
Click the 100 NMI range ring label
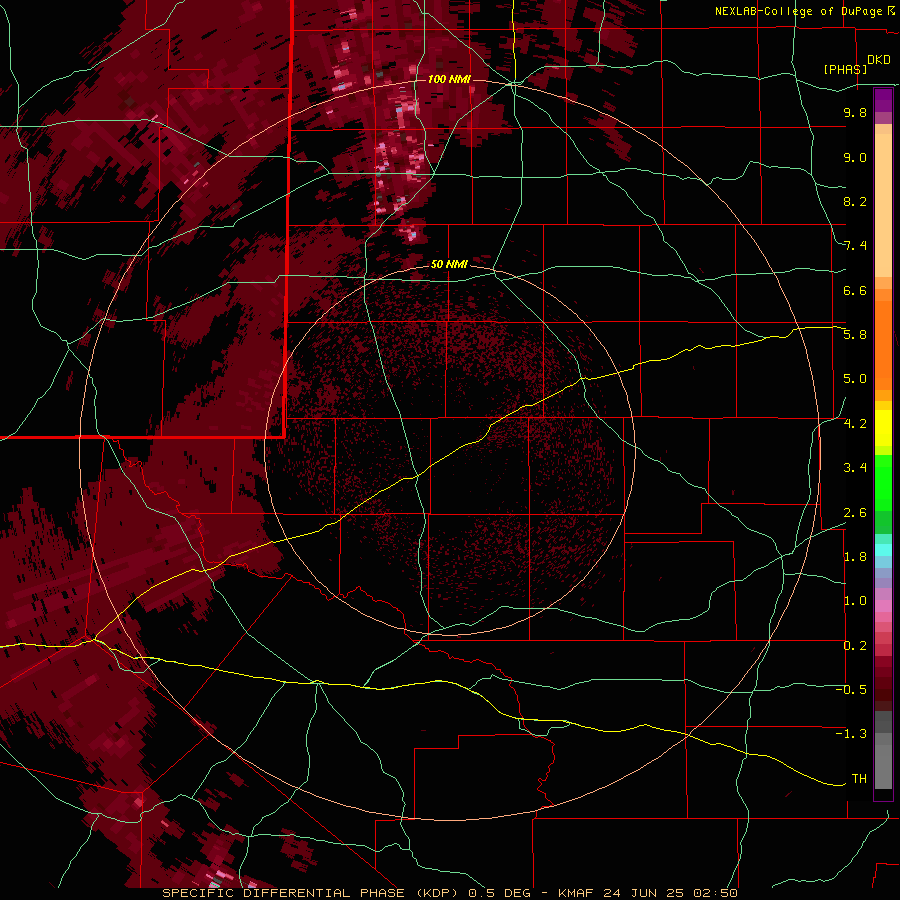pos(449,79)
